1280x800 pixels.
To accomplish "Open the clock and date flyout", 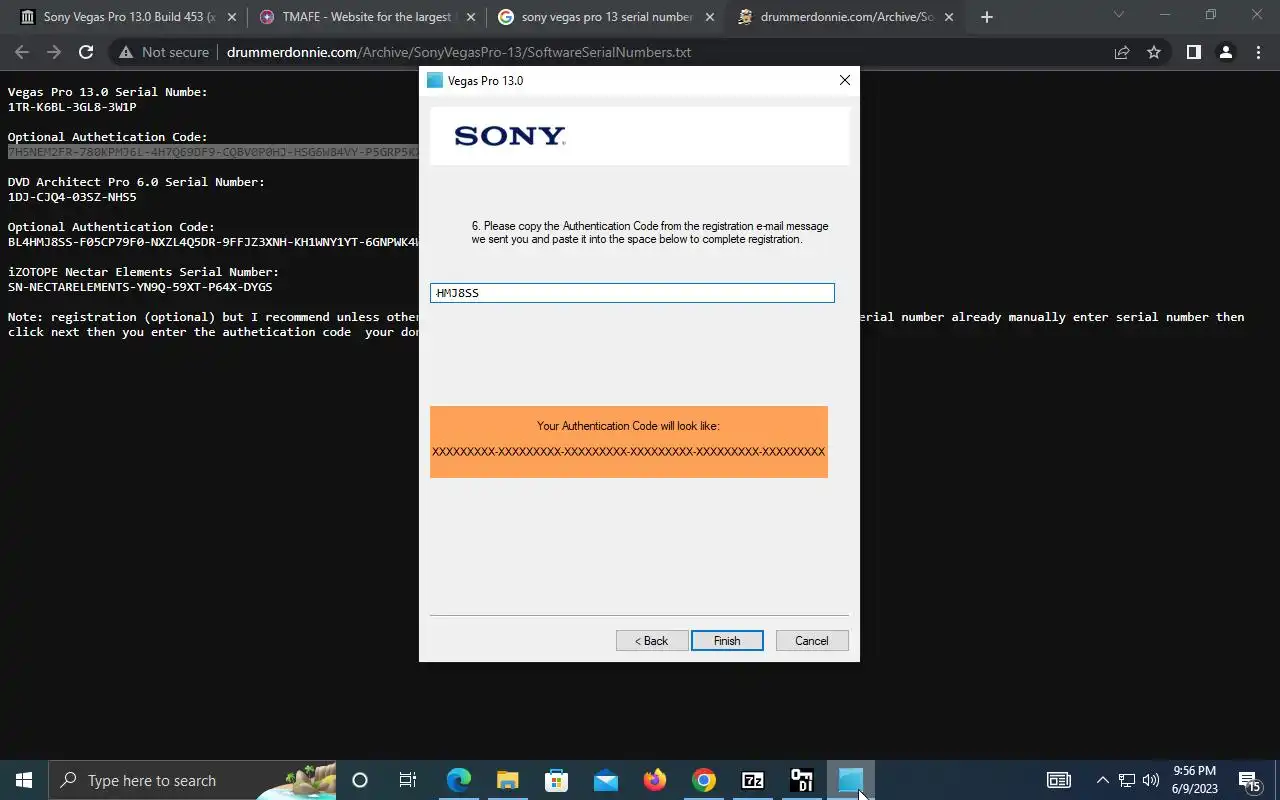I will 1194,780.
